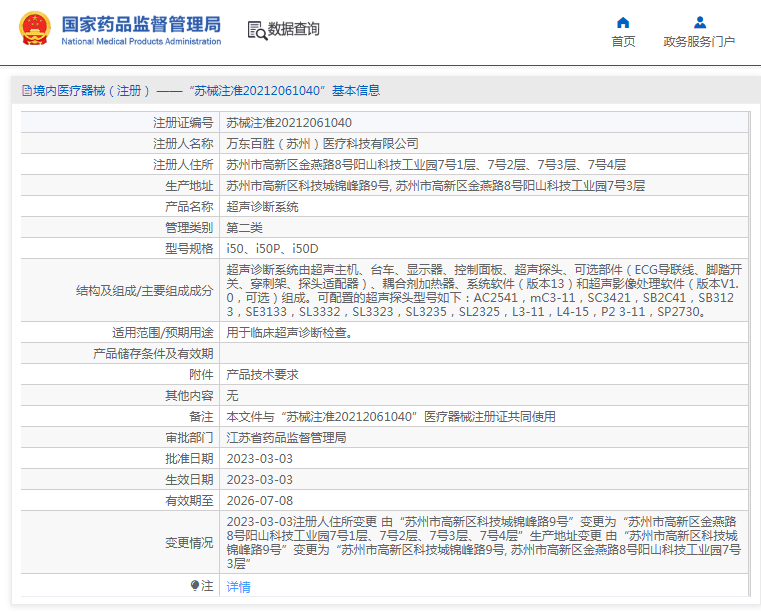Click registrant name 万东百胜（苏州）医疗科技有限公司
761x614 pixels.
[x=322, y=144]
